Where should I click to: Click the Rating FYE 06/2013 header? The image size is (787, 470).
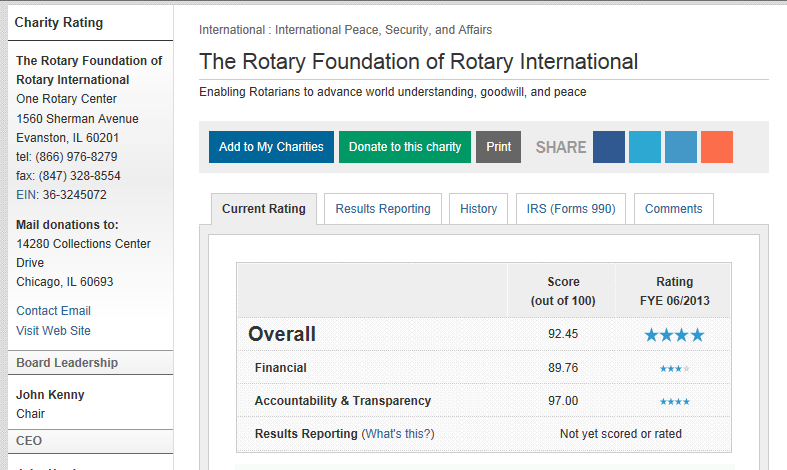coord(675,291)
